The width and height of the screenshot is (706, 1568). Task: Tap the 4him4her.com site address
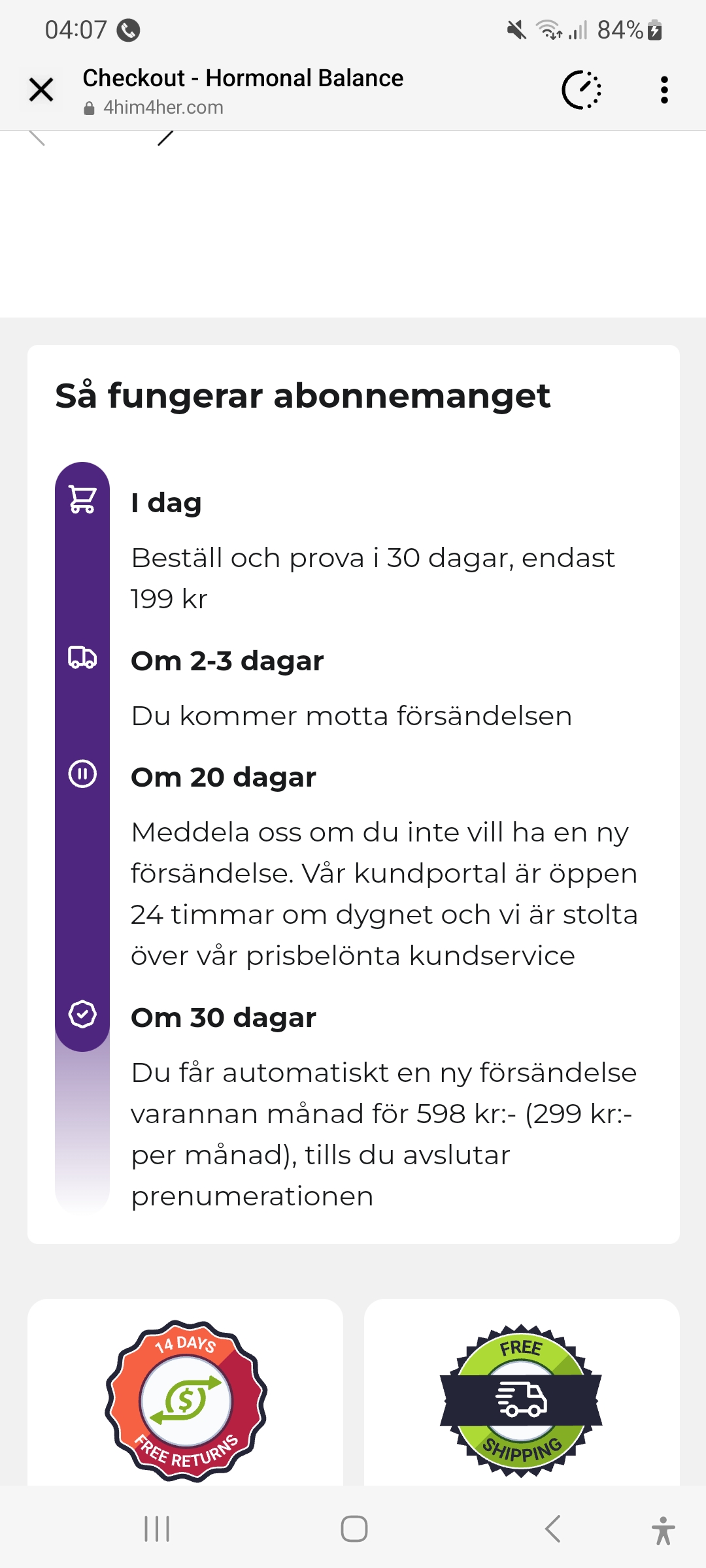[x=163, y=107]
